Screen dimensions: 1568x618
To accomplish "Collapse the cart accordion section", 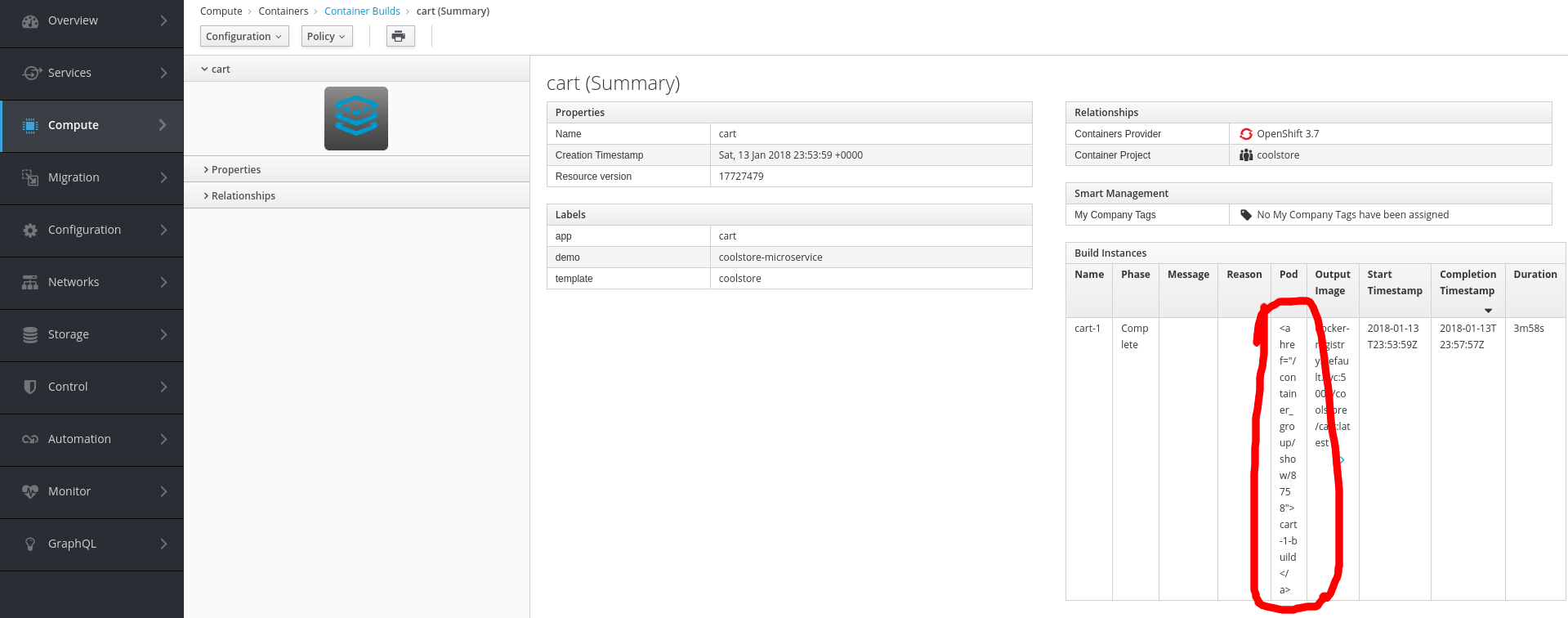I will 356,69.
